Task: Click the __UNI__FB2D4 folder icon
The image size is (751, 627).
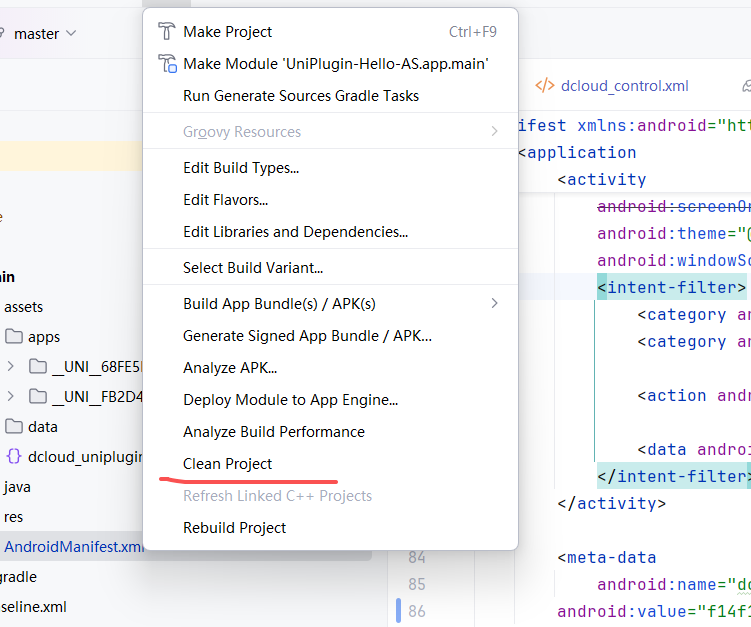Action: click(38, 396)
